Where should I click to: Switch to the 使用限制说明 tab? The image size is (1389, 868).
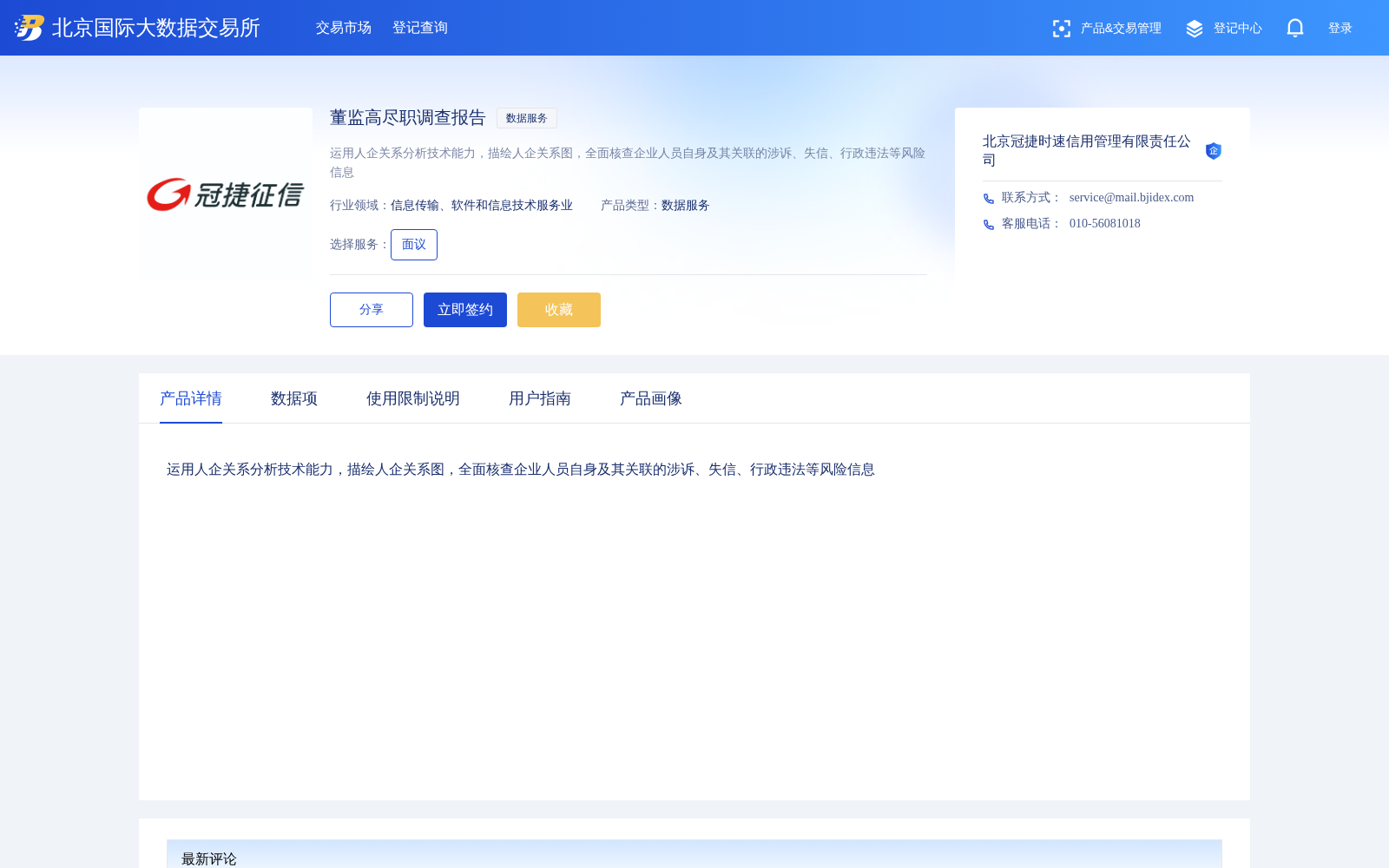pyautogui.click(x=413, y=398)
